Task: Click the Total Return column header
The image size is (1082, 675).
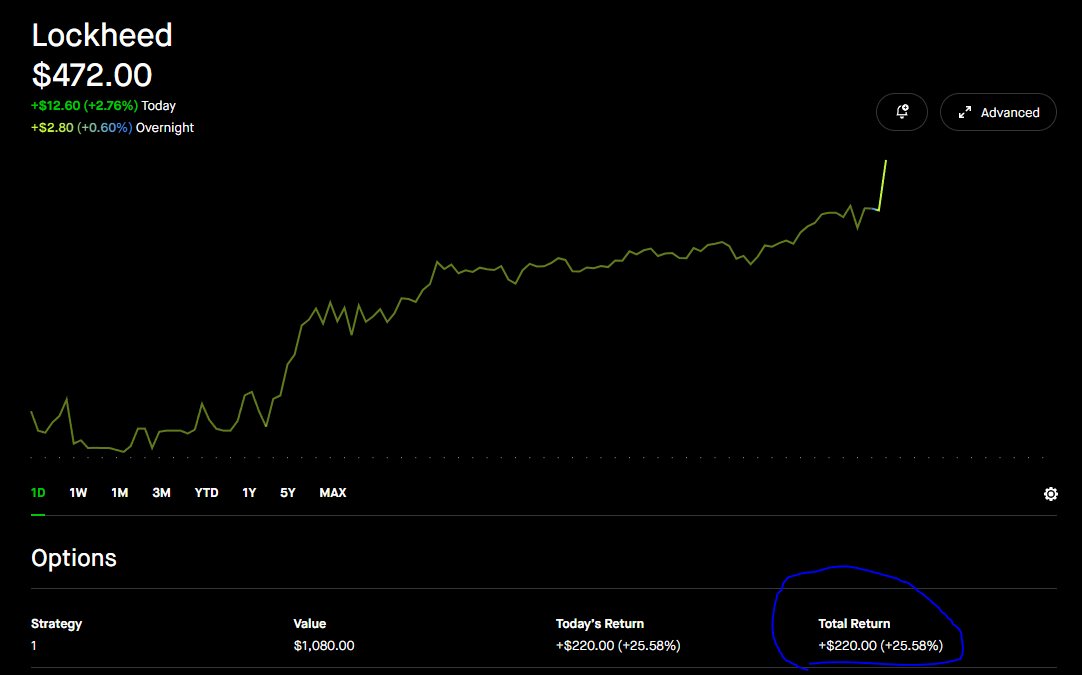Action: [x=854, y=623]
